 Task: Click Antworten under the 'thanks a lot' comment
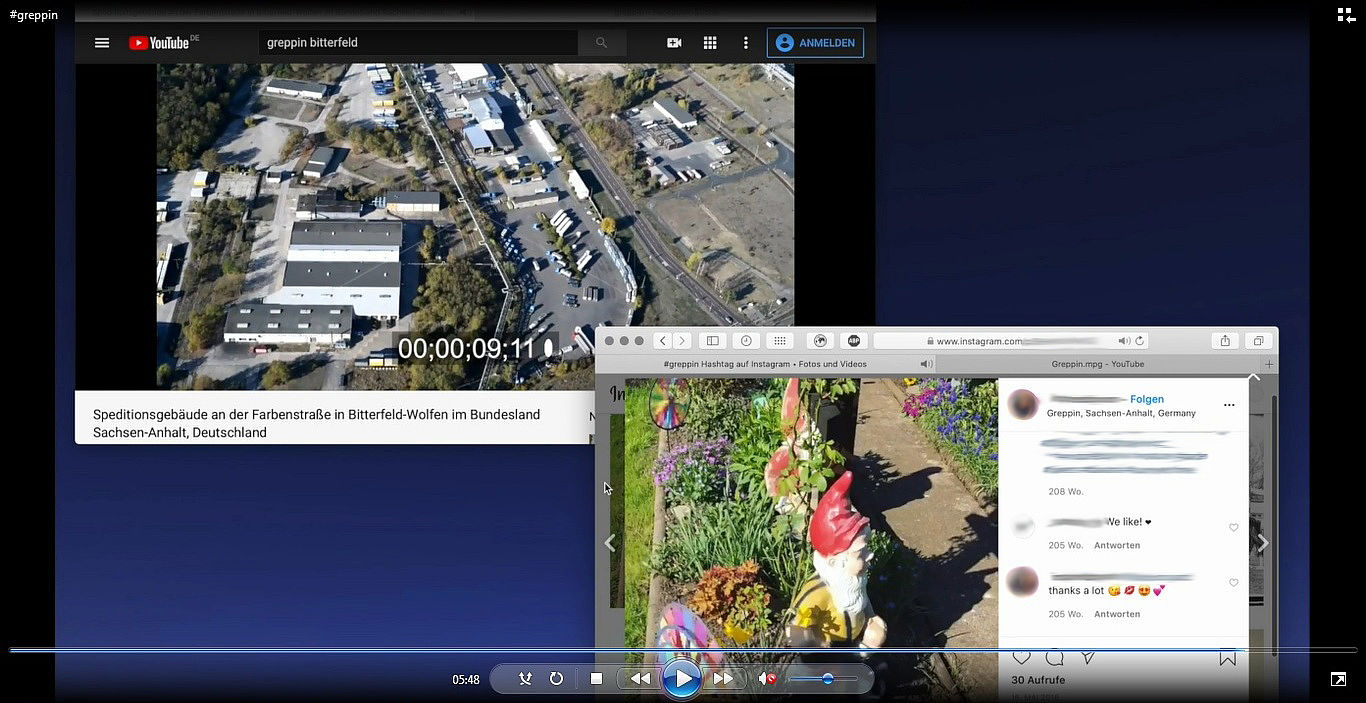click(1117, 614)
